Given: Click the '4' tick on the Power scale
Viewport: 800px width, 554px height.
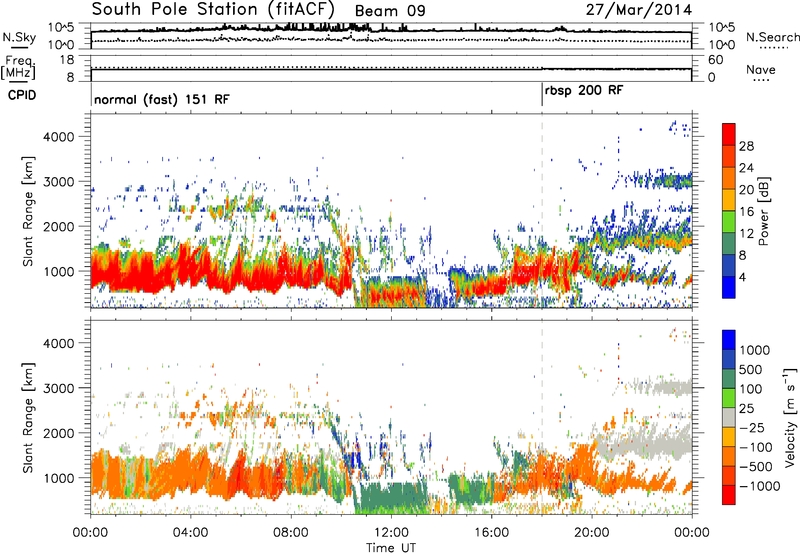Looking at the screenshot, I should coord(742,277).
